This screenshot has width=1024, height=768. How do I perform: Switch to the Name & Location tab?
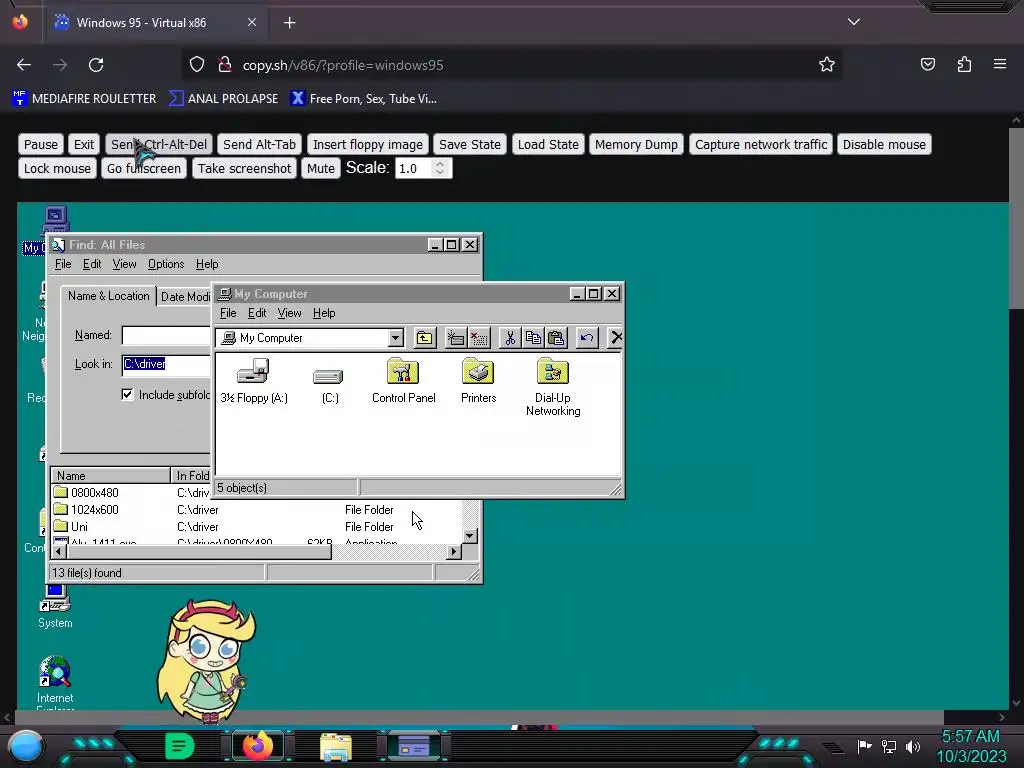click(x=108, y=296)
